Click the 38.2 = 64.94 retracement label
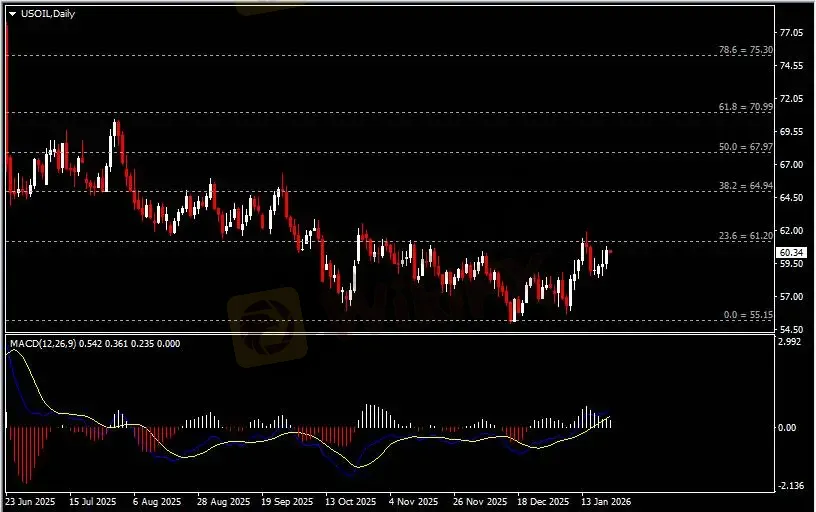The width and height of the screenshot is (816, 512). tap(746, 186)
